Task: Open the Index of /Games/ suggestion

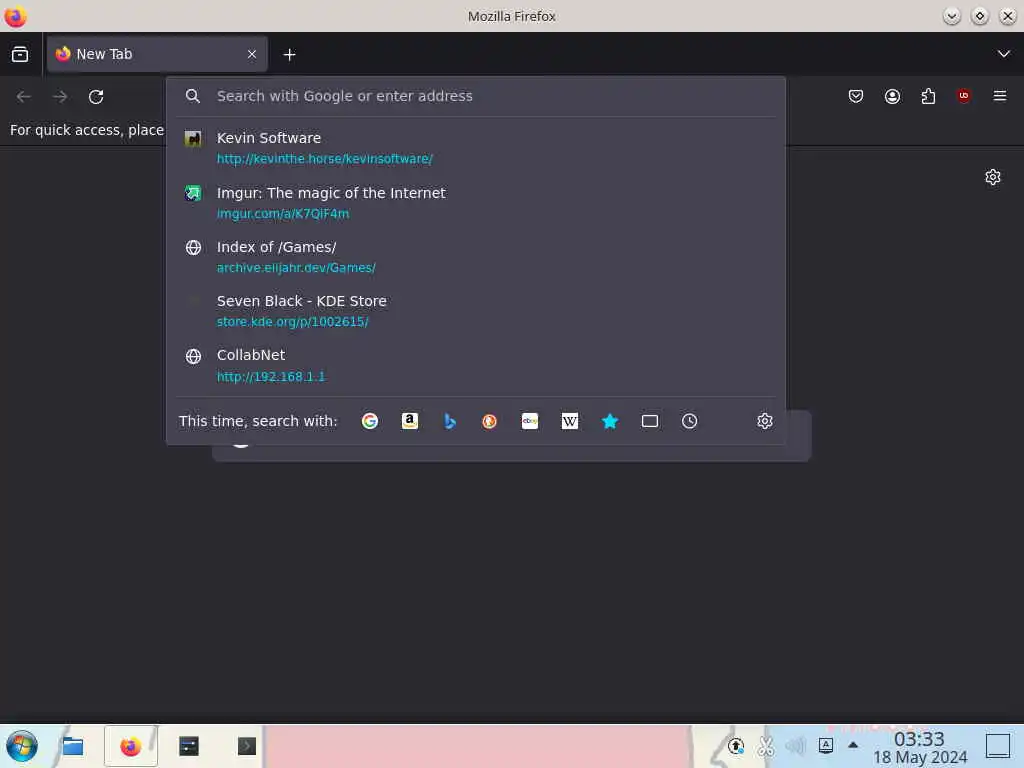Action: click(x=475, y=257)
